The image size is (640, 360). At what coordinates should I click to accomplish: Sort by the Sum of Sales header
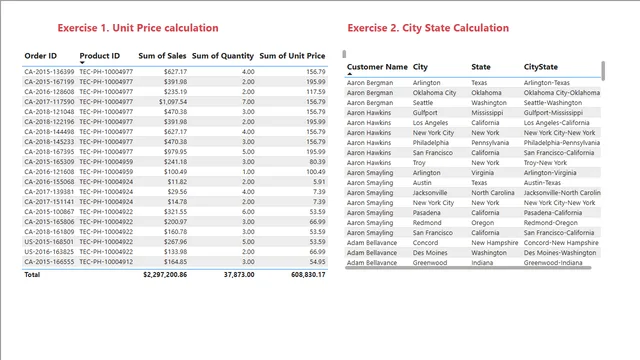[162, 56]
